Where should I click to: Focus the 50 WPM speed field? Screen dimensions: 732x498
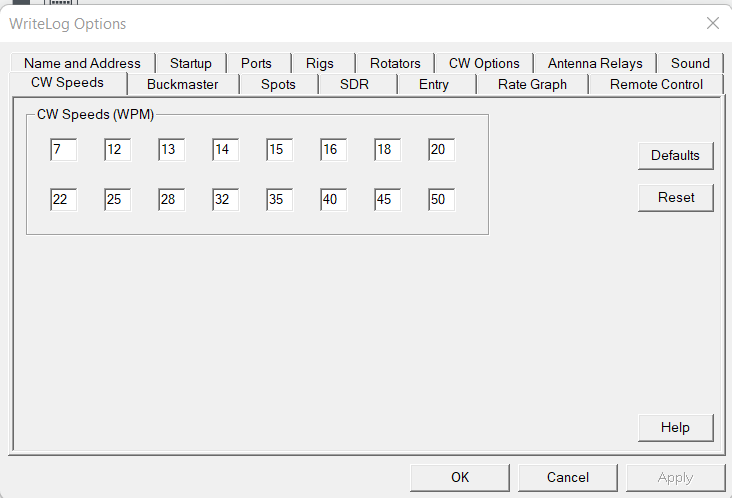(x=442, y=199)
